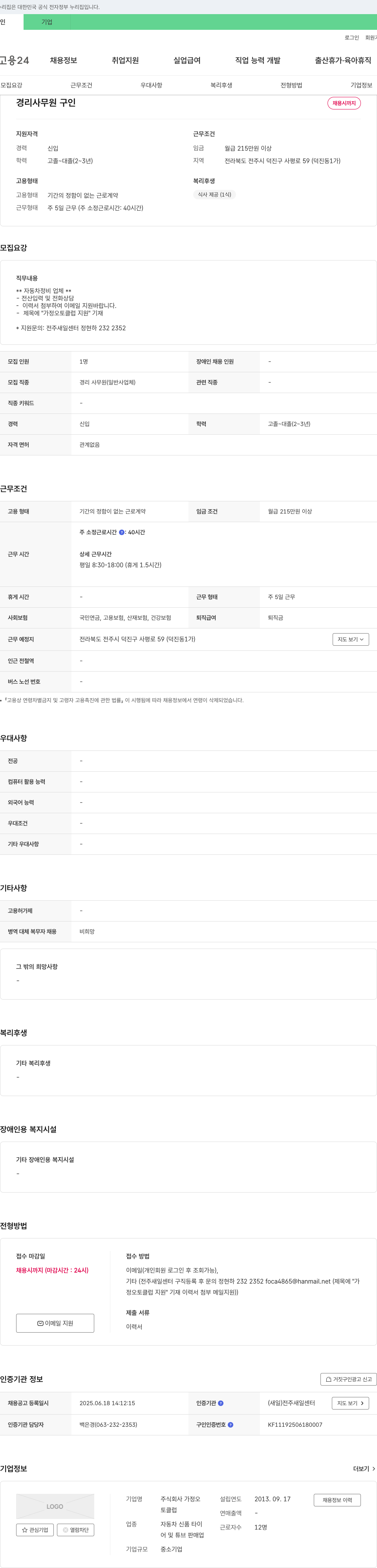Screen dimensions: 377x1568
Task: Click the arrow icon beside 더보기
Action: click(373, 1469)
